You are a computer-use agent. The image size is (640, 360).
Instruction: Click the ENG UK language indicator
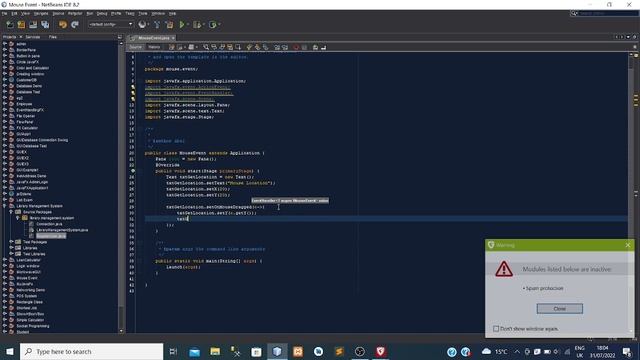click(x=580, y=351)
